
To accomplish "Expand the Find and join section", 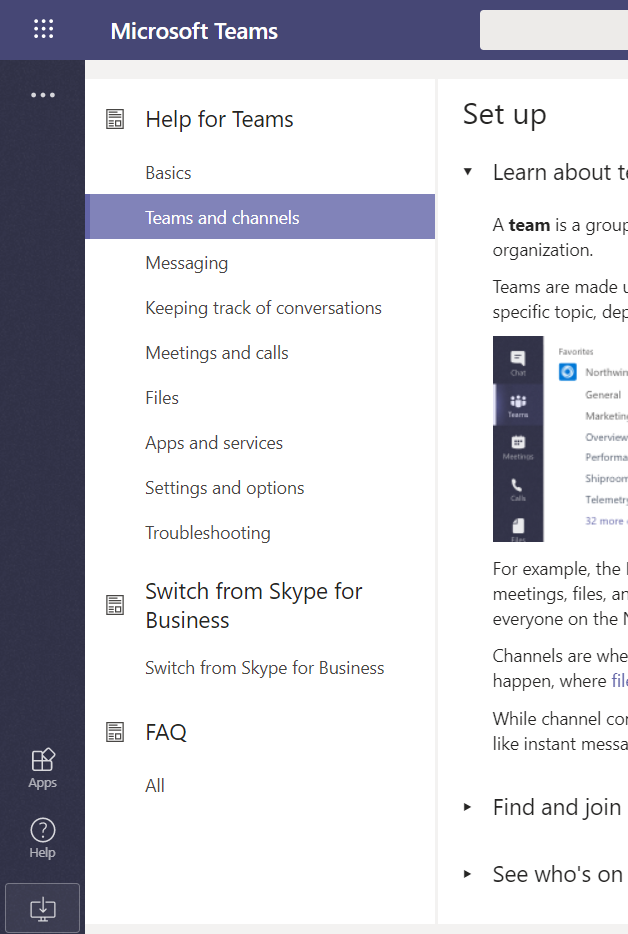I will [467, 808].
